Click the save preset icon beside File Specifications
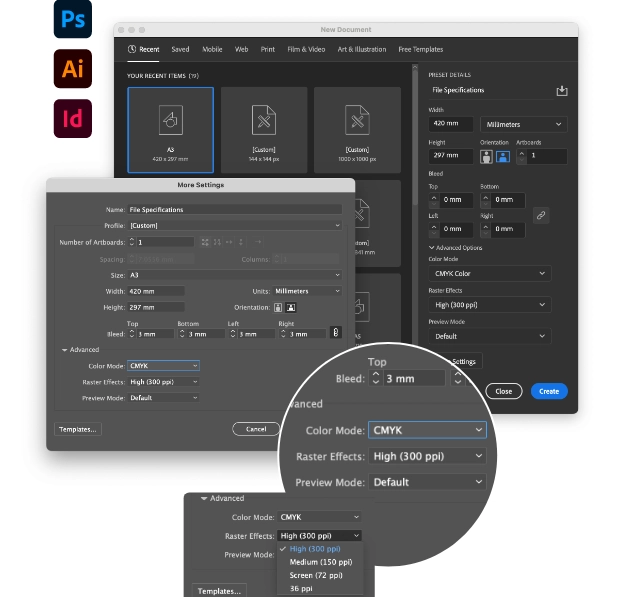618x597 pixels. pos(561,91)
